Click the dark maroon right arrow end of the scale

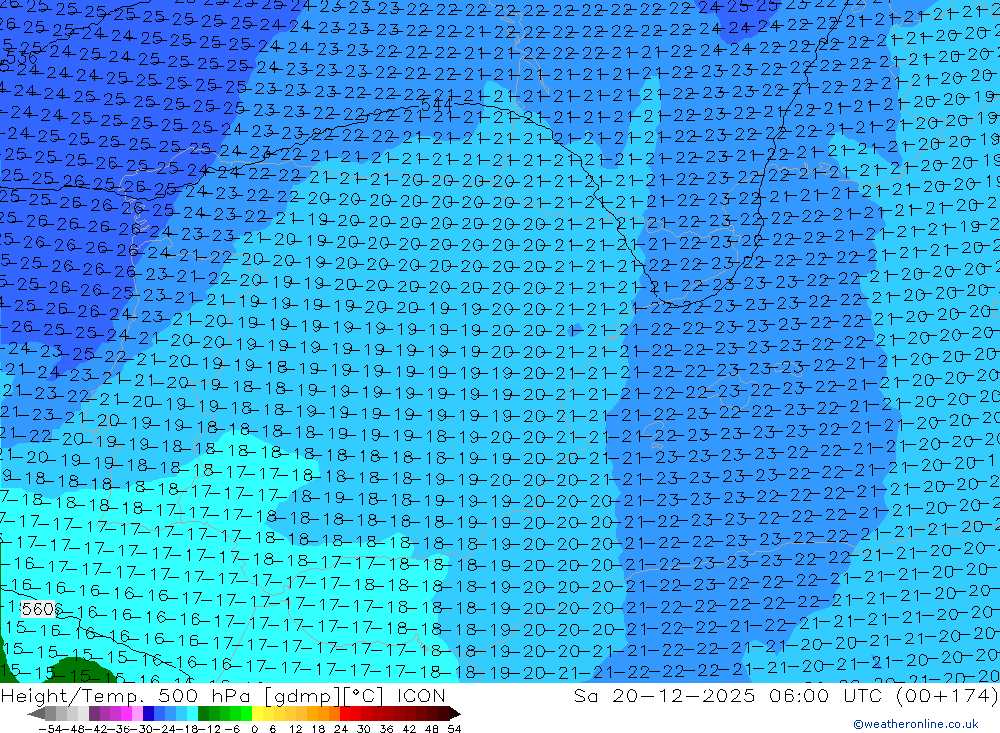pyautogui.click(x=454, y=713)
